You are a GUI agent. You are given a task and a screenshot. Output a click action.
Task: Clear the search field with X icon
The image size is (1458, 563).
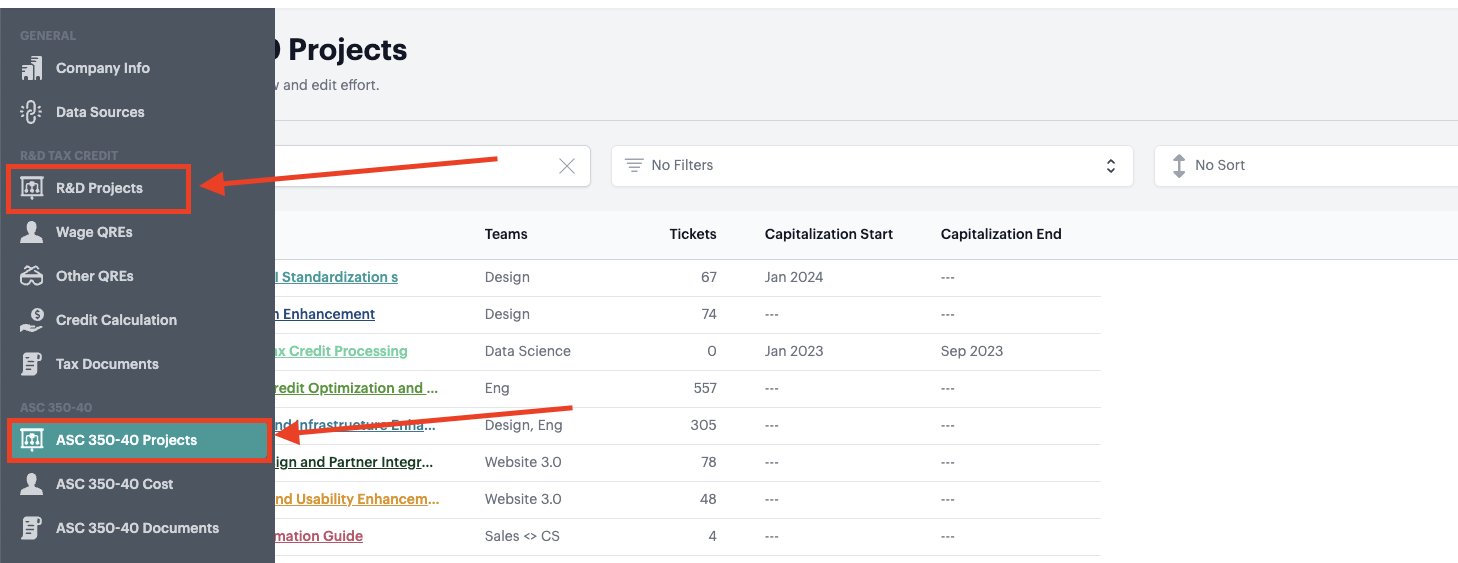pos(567,166)
